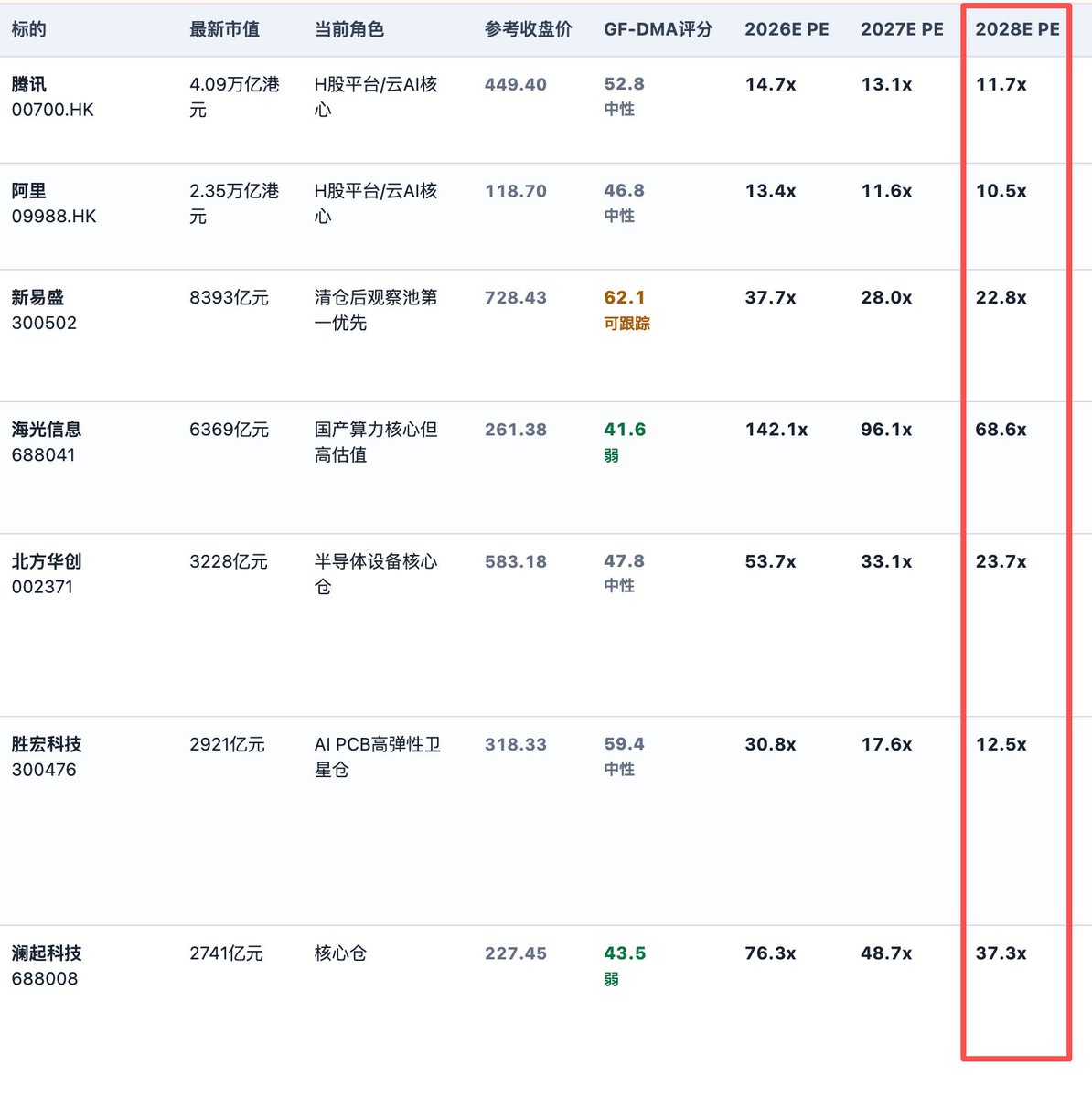Click the 2027E PE column header
This screenshot has width=1092, height=1097.
pos(902,29)
